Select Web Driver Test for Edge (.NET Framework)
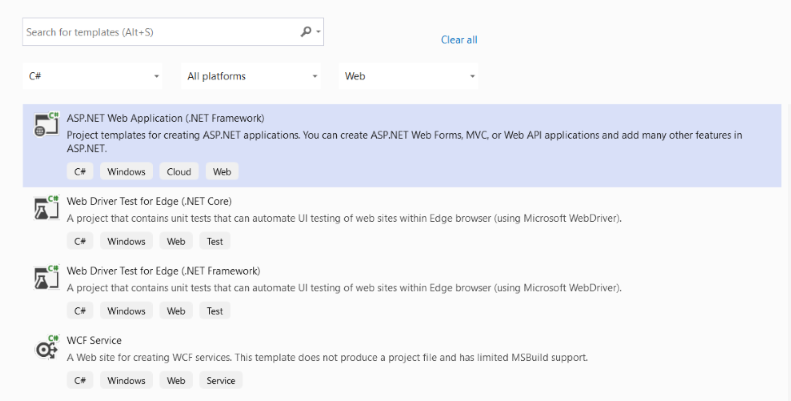 (x=163, y=271)
